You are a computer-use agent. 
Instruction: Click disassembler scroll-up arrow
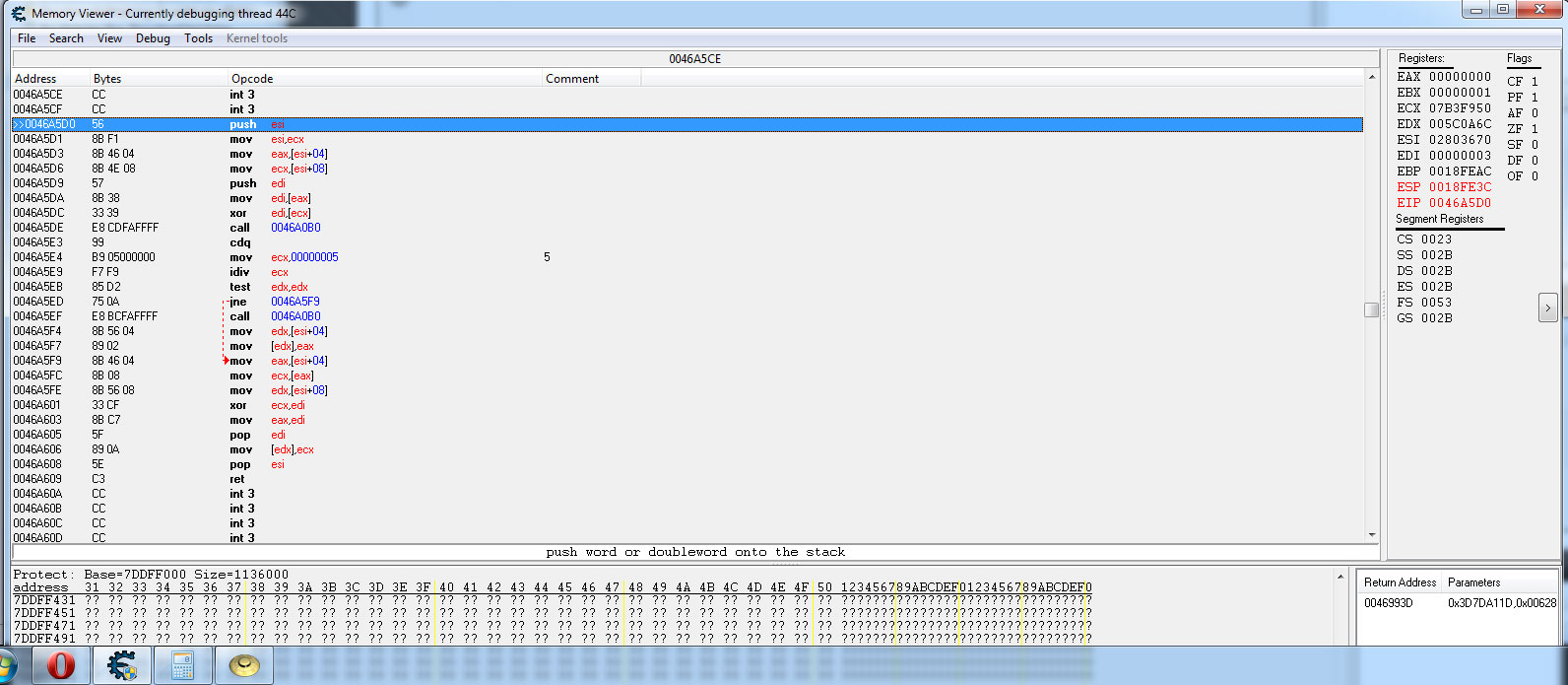click(x=1371, y=77)
